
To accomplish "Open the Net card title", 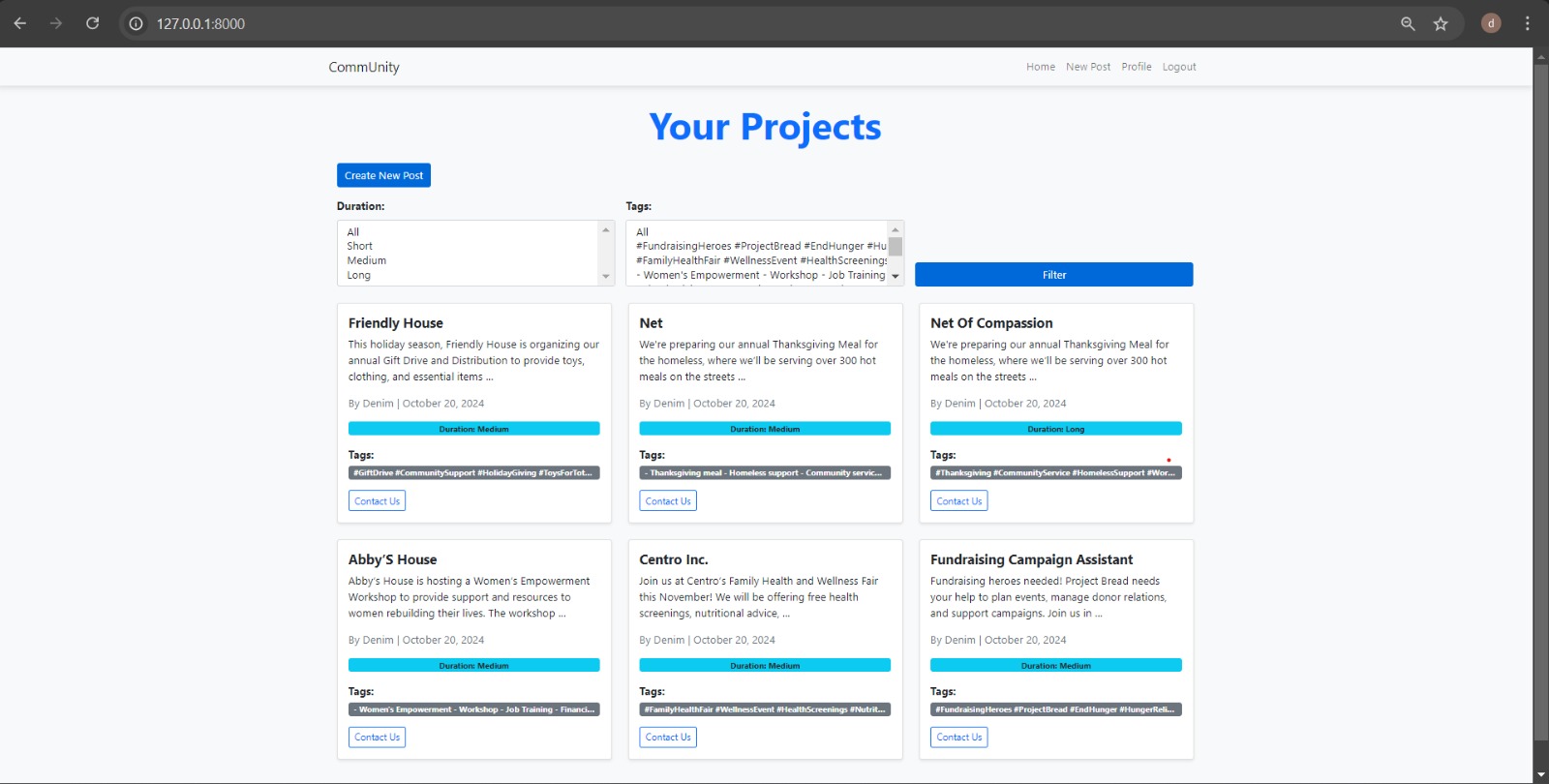I will click(651, 323).
